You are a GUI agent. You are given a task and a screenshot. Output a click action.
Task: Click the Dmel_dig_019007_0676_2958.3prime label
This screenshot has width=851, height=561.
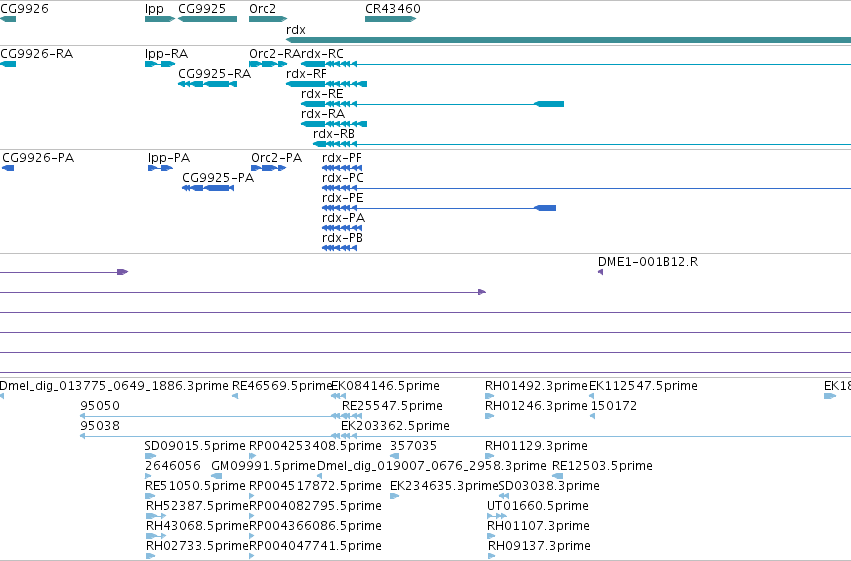[431, 466]
